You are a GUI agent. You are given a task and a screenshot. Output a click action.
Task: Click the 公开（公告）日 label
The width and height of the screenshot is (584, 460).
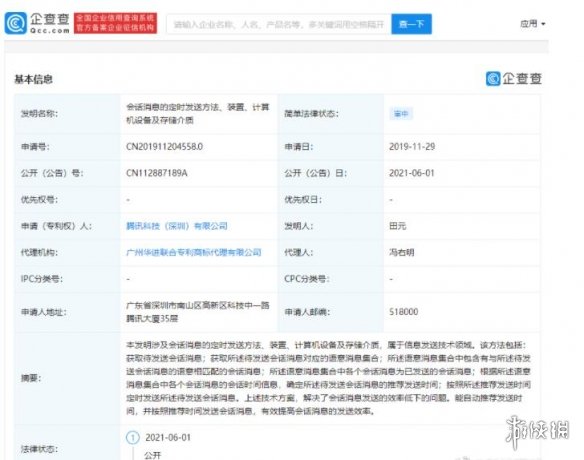(315, 173)
